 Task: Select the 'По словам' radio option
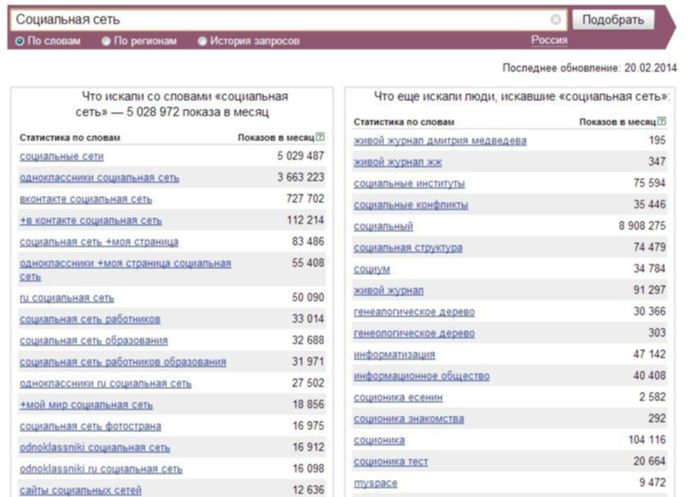(20, 41)
